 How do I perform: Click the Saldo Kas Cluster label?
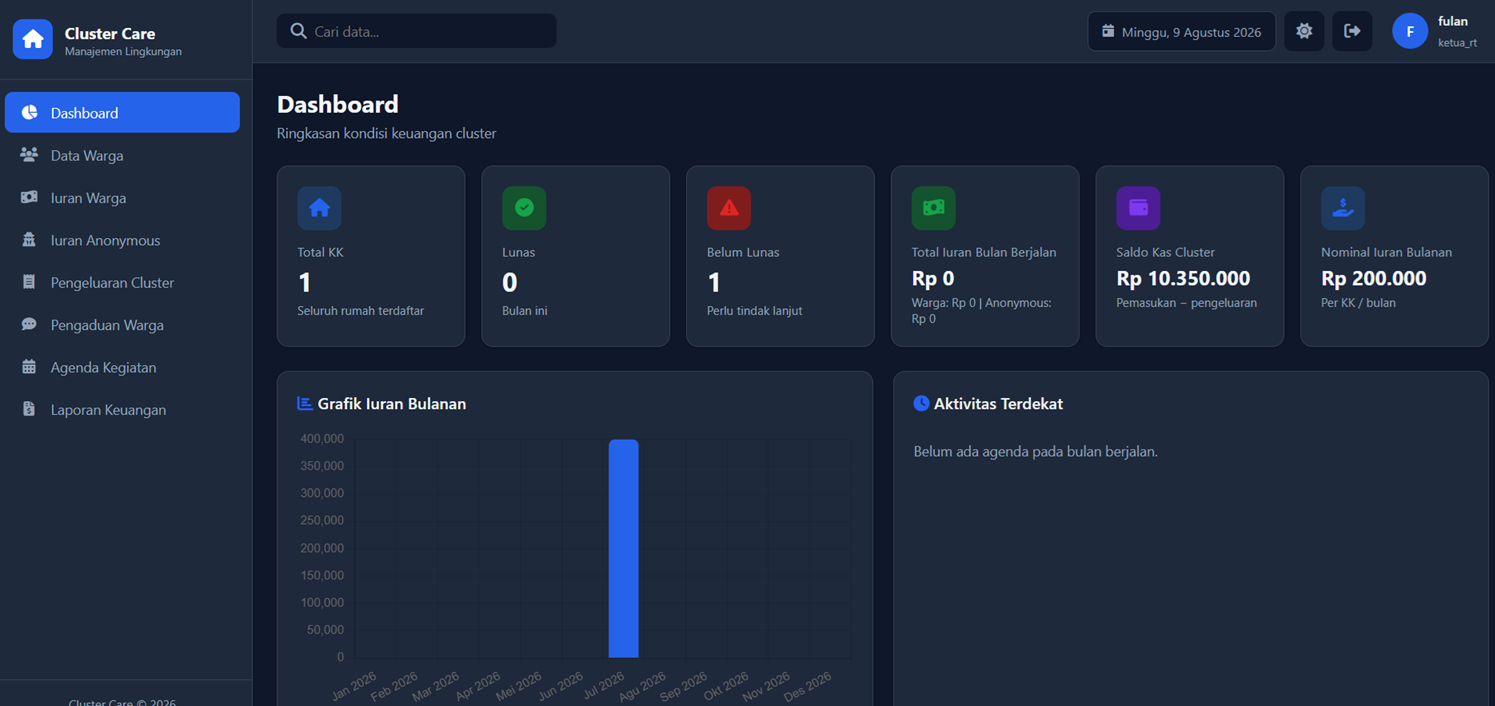[1166, 252]
